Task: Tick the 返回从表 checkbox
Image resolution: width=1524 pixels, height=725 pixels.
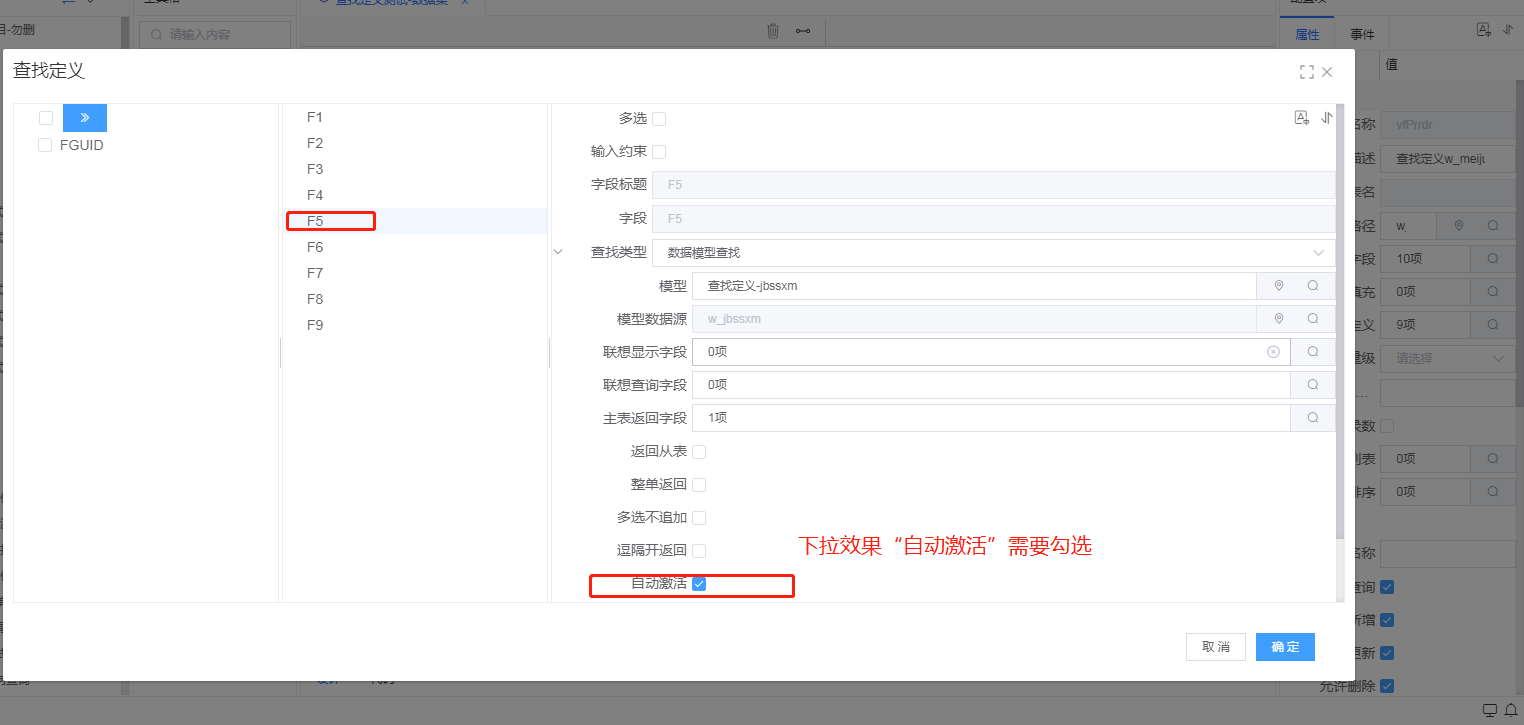Action: (699, 452)
